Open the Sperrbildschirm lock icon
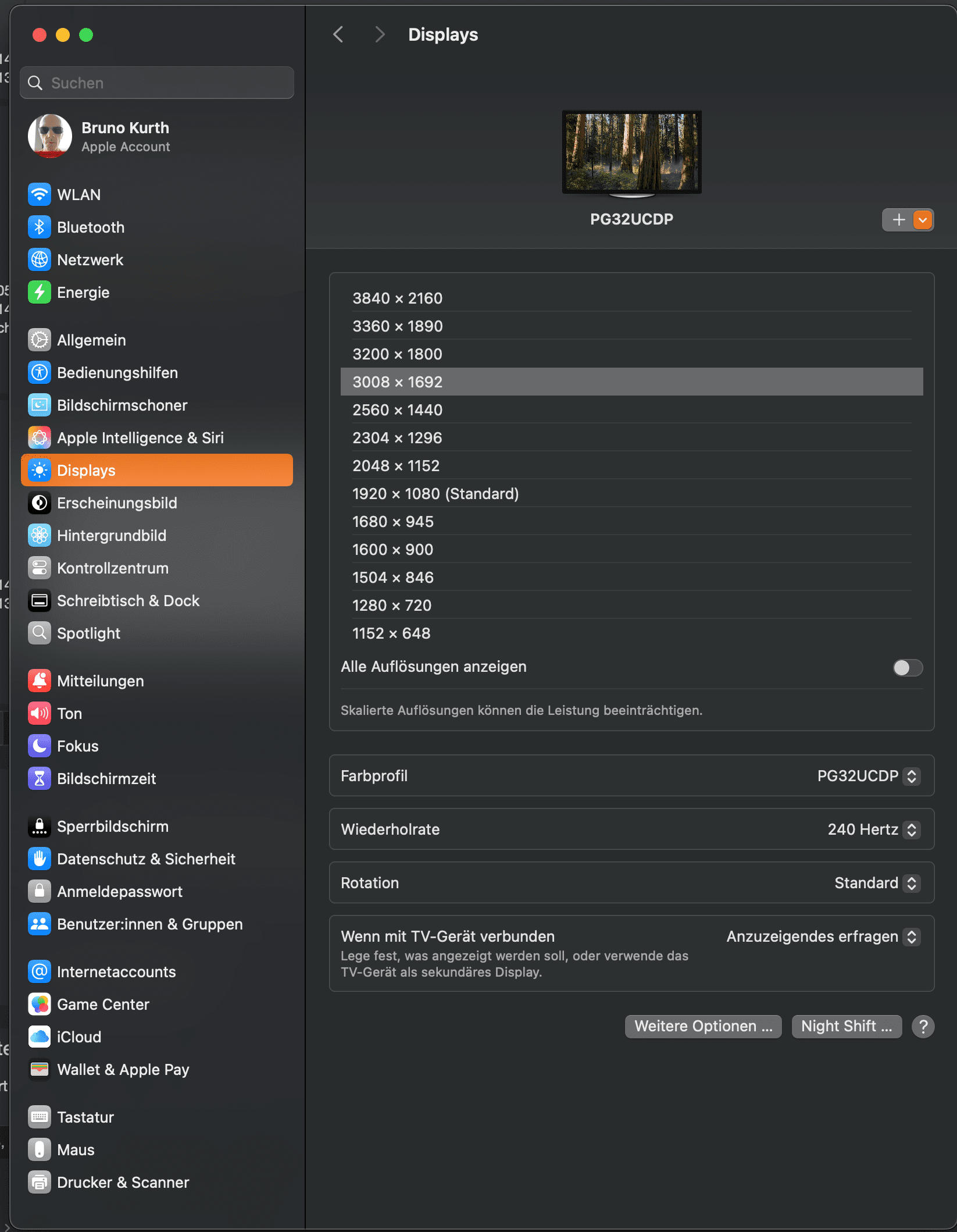The image size is (957, 1232). point(40,826)
